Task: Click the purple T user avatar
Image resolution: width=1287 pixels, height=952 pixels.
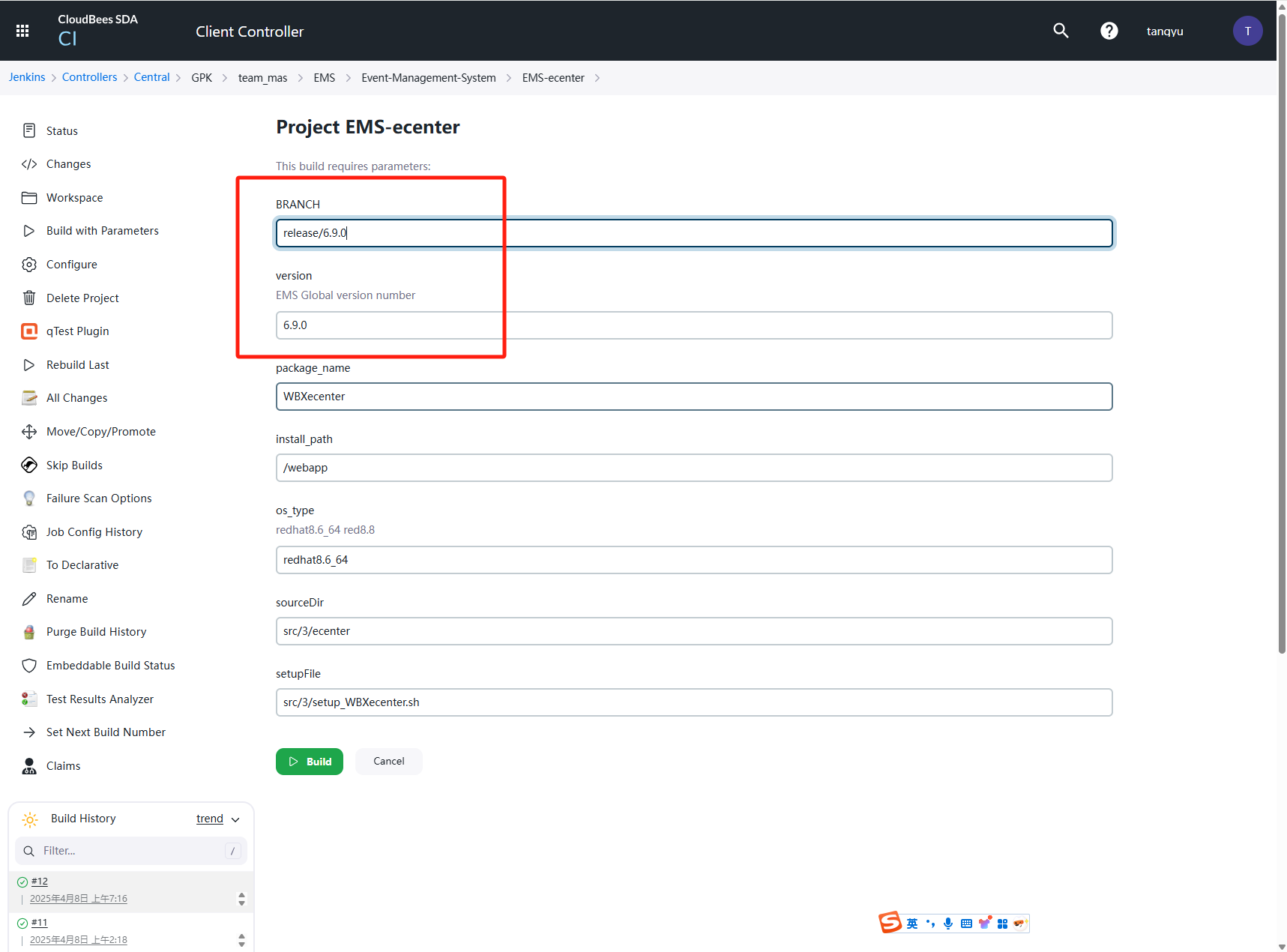Action: 1248,31
